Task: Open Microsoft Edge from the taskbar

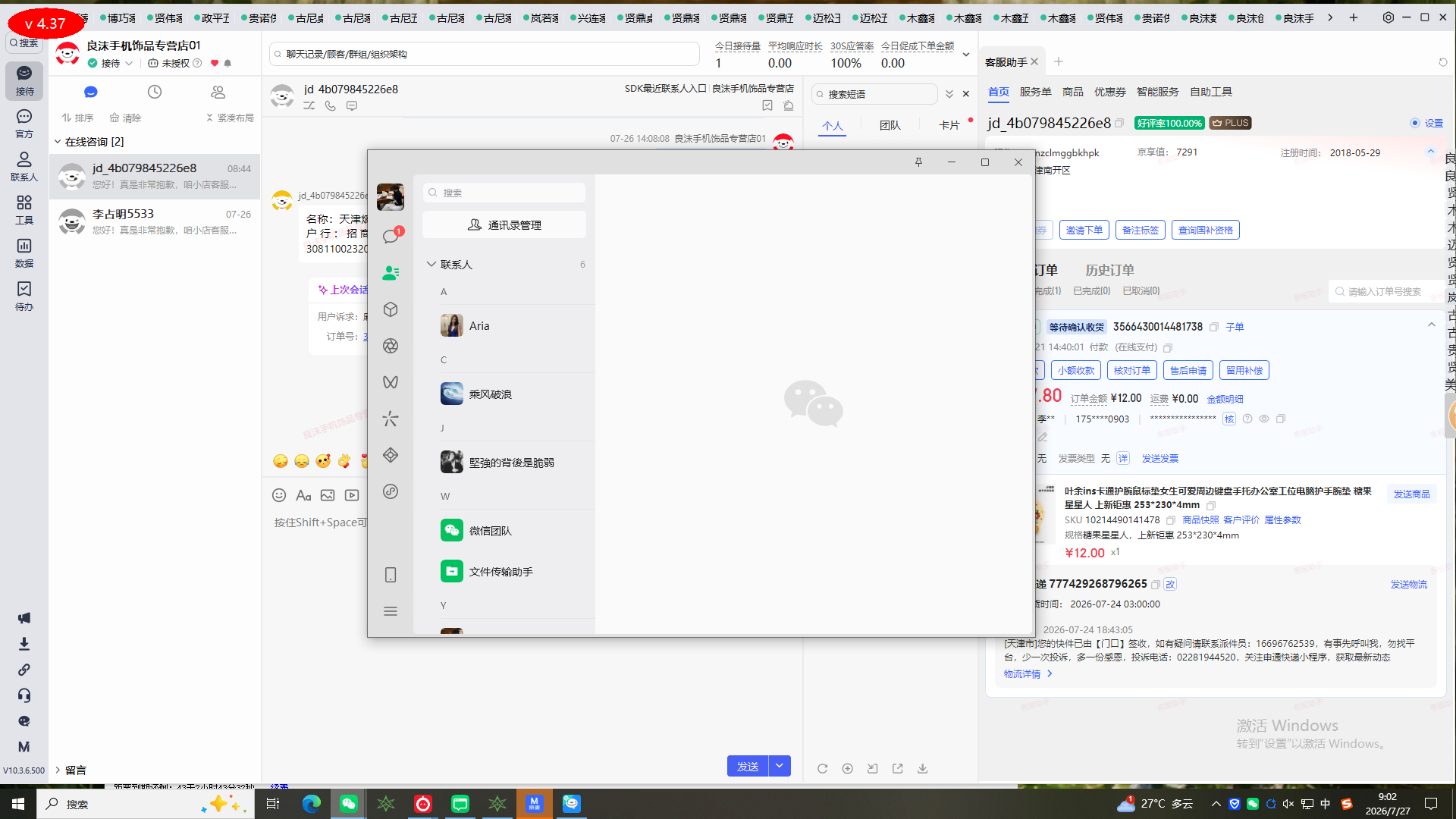Action: point(311,804)
